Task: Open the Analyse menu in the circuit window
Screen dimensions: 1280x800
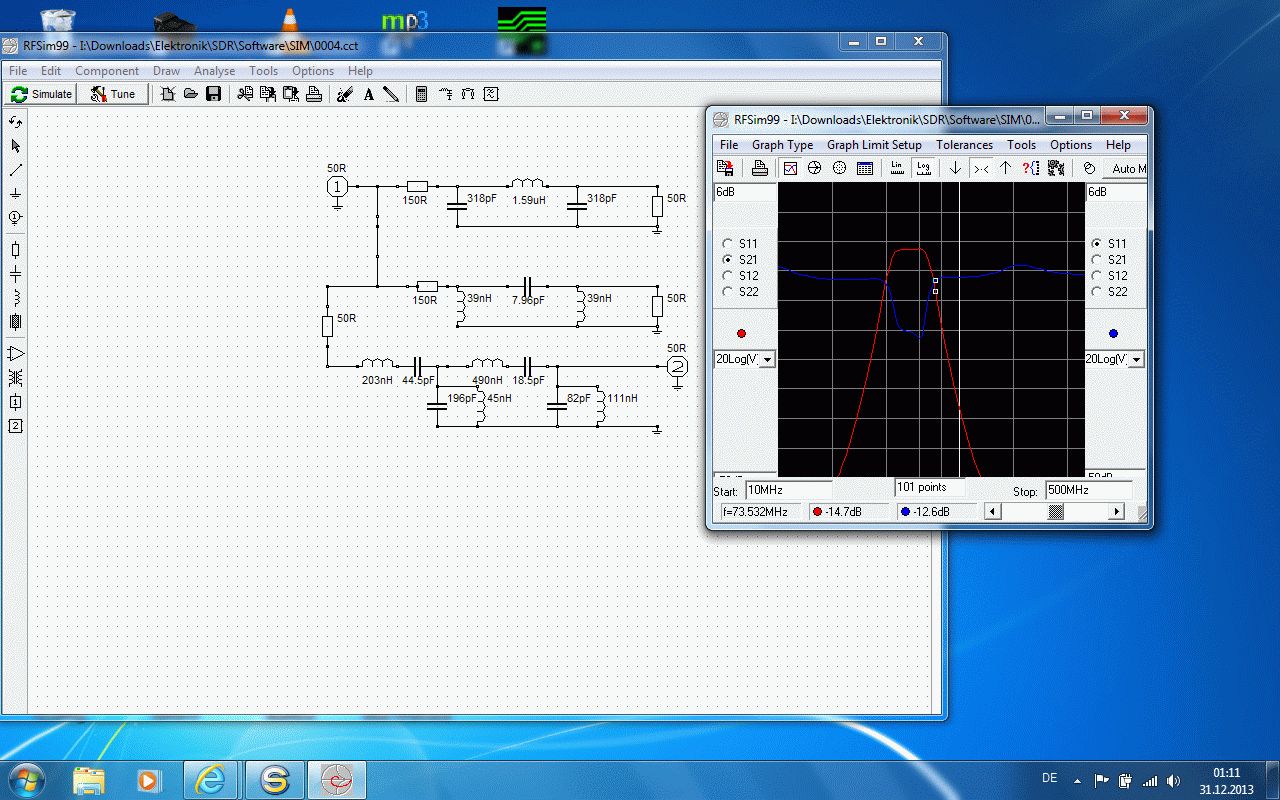Action: point(214,71)
